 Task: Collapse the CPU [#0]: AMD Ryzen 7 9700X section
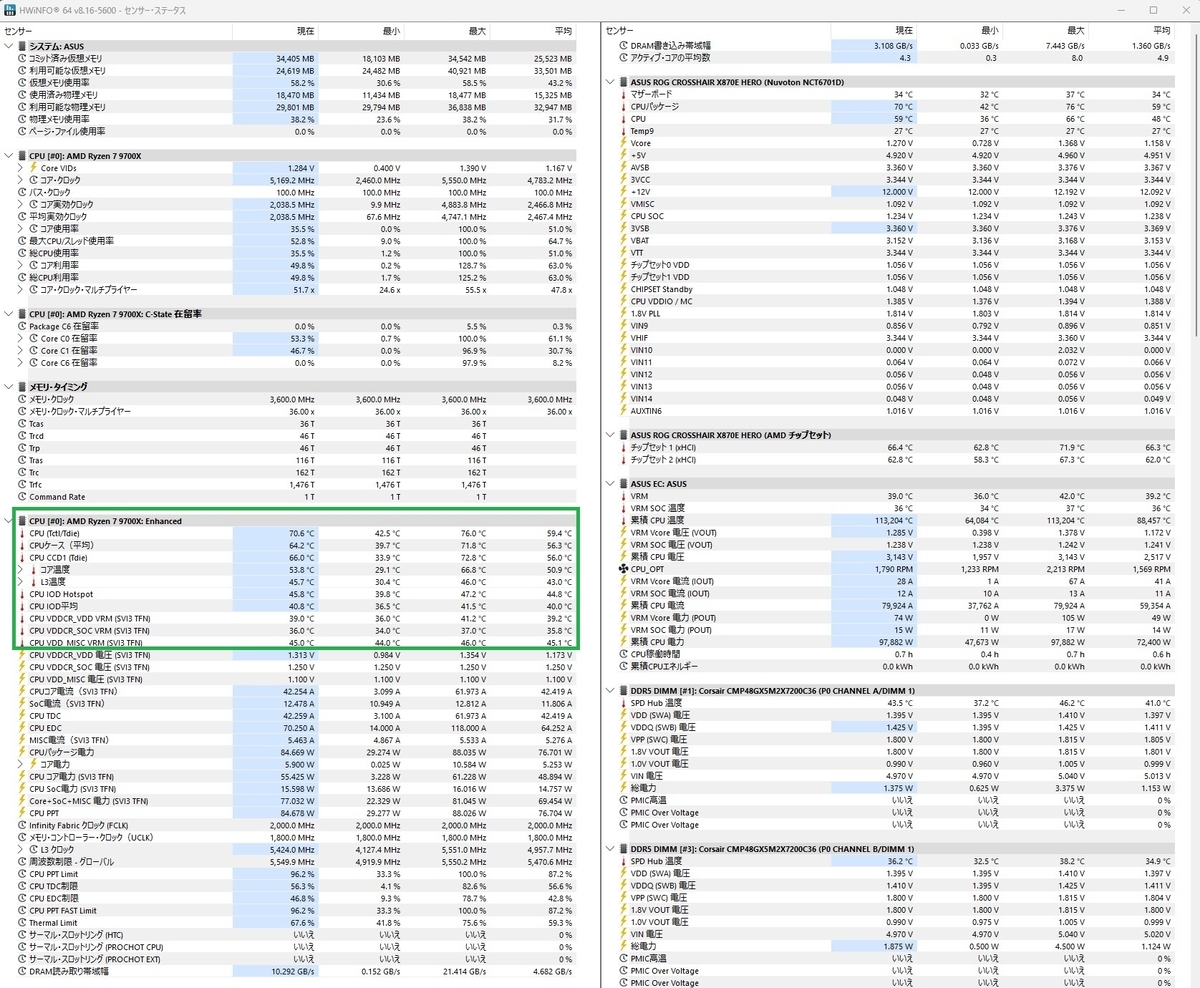point(9,156)
